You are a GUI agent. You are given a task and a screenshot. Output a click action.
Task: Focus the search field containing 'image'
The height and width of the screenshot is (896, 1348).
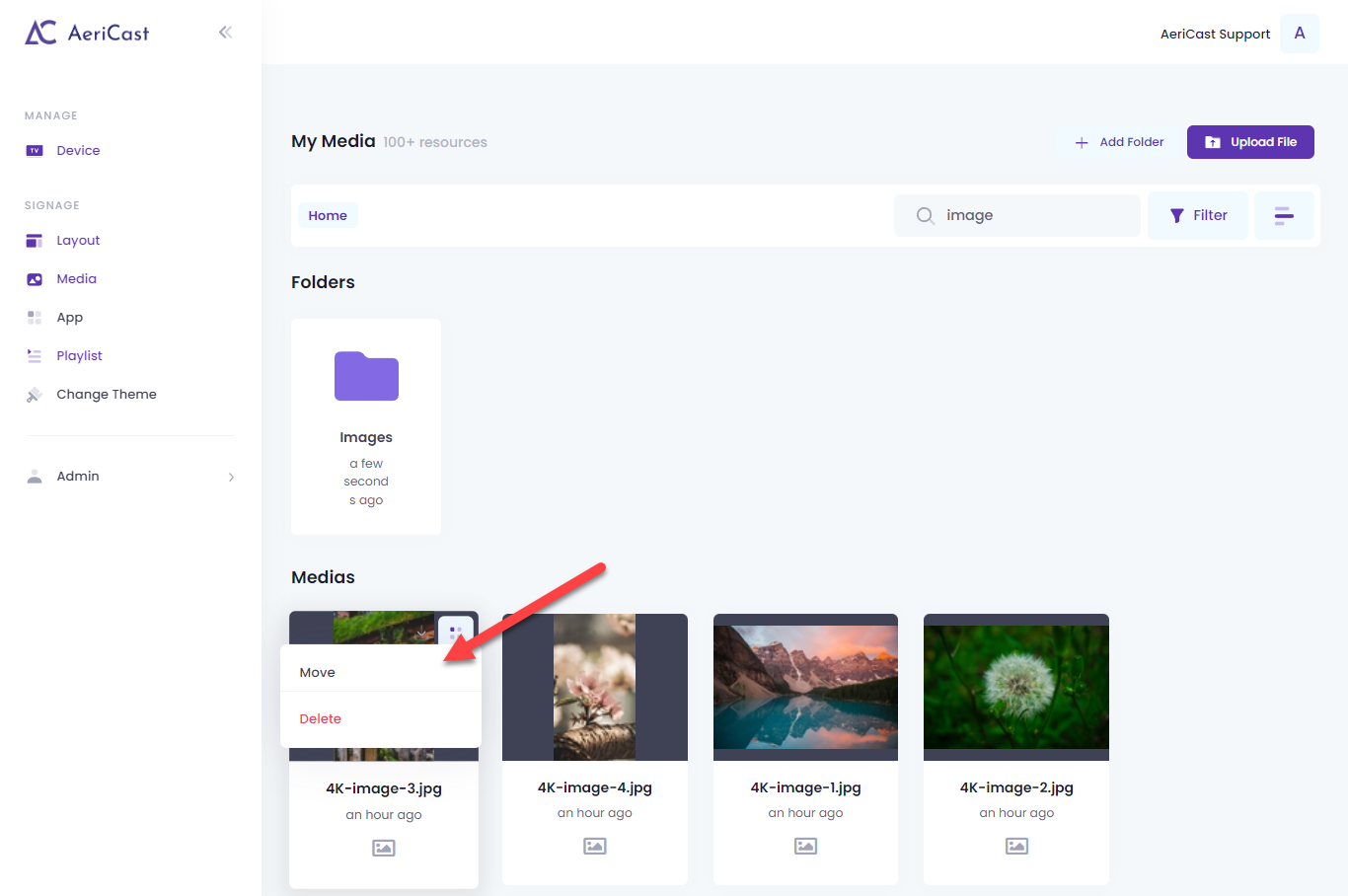point(1017,215)
